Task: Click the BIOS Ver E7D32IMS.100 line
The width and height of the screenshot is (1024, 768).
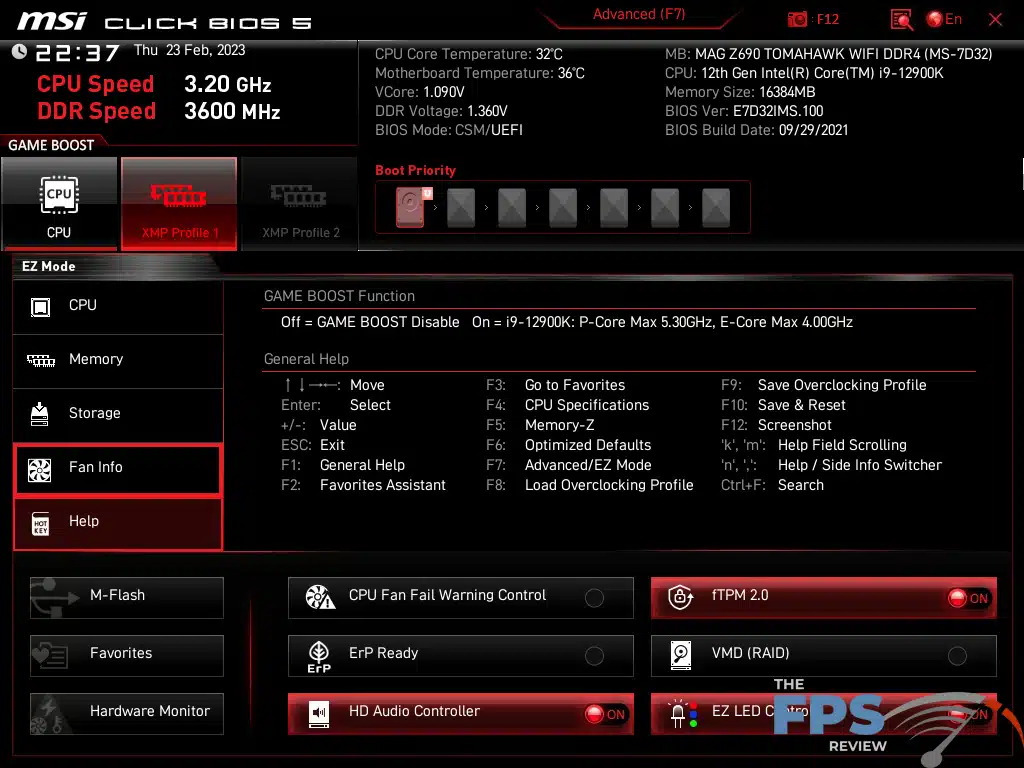Action: coord(744,111)
